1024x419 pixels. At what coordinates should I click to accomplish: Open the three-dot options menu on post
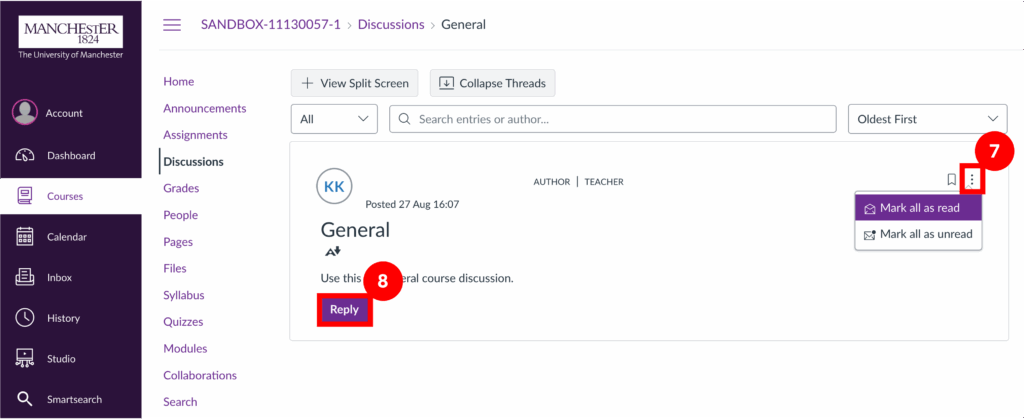point(972,180)
